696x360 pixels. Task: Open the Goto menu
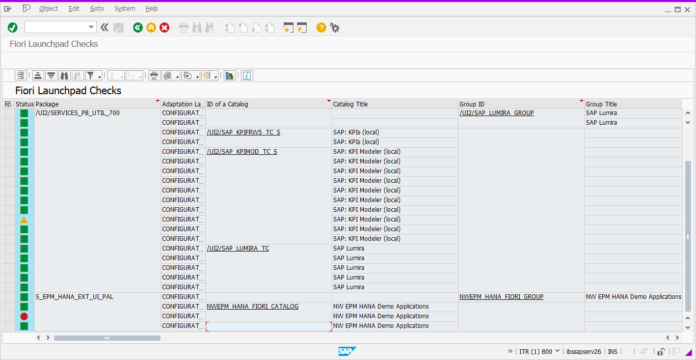coord(97,8)
